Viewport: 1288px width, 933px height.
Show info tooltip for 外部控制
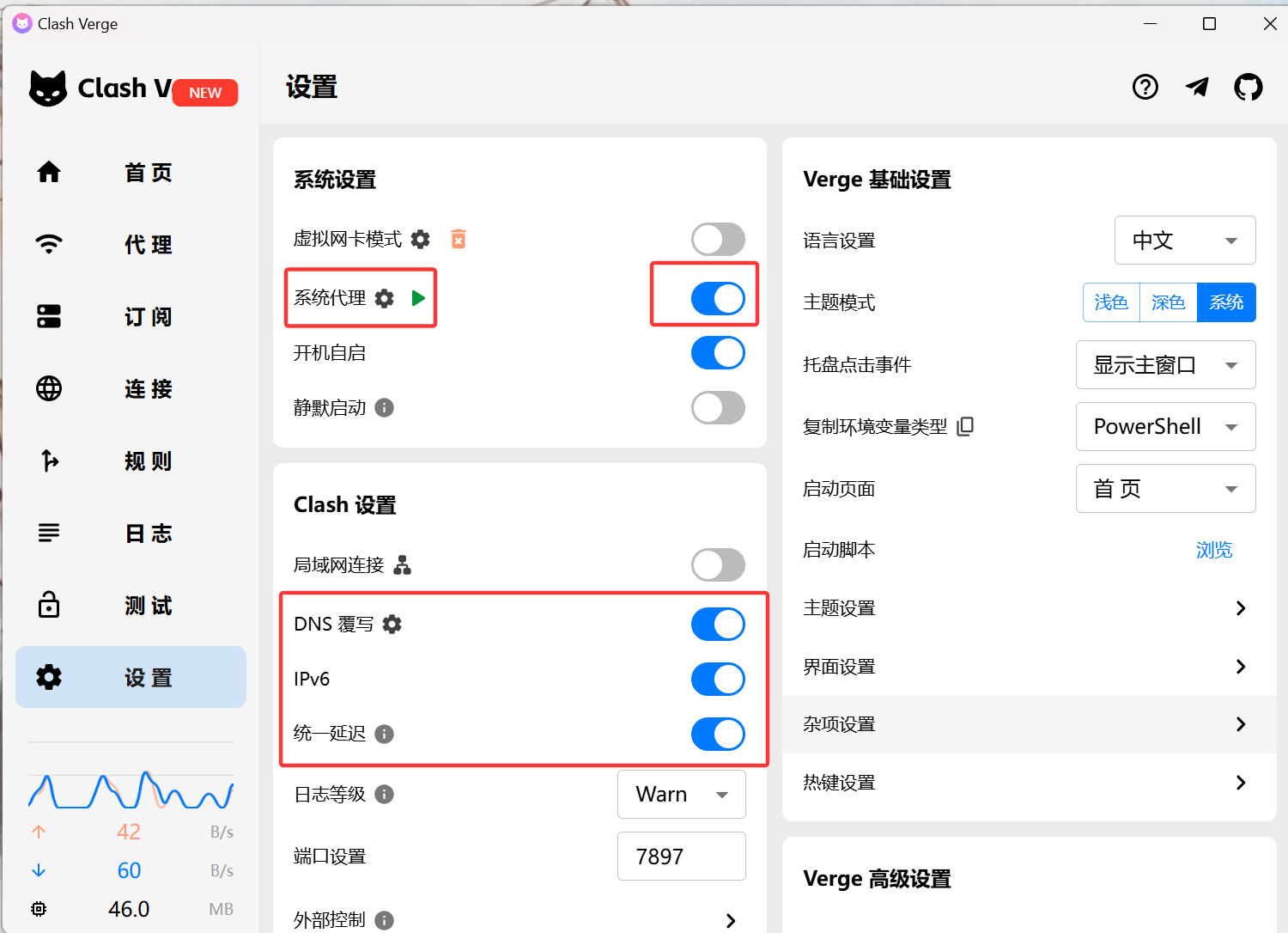coord(385,920)
